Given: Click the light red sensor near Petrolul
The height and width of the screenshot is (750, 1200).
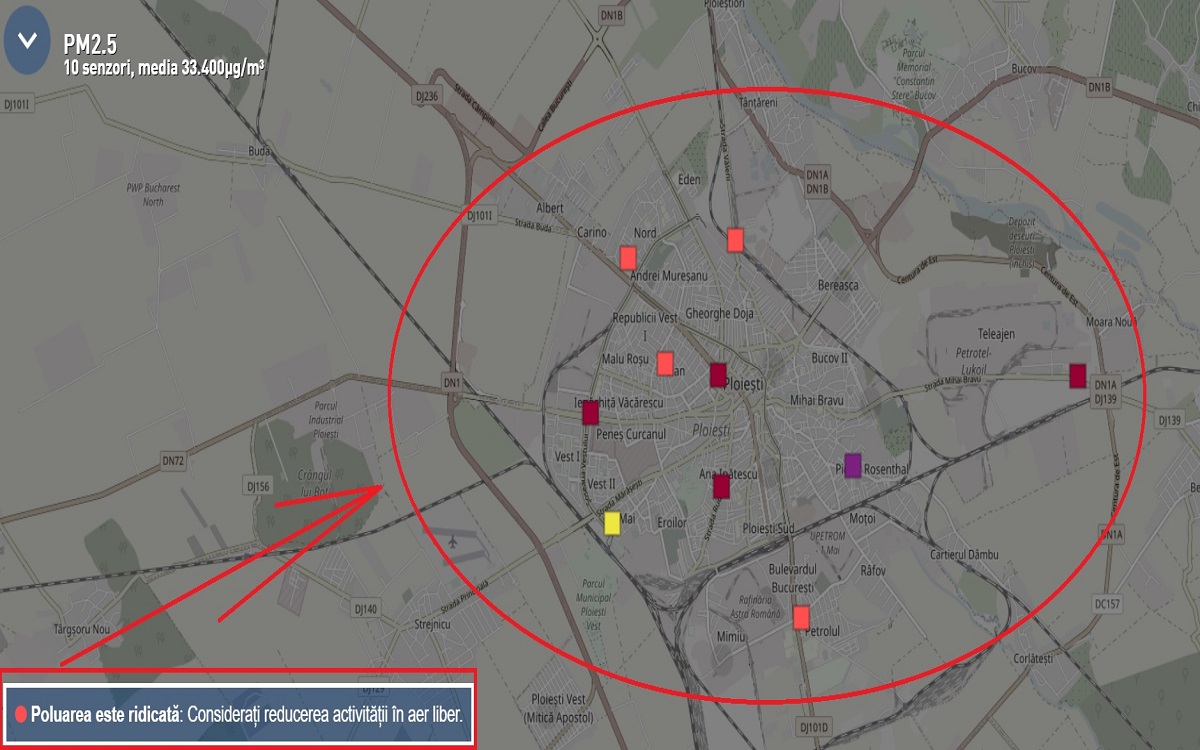Looking at the screenshot, I should (x=801, y=617).
